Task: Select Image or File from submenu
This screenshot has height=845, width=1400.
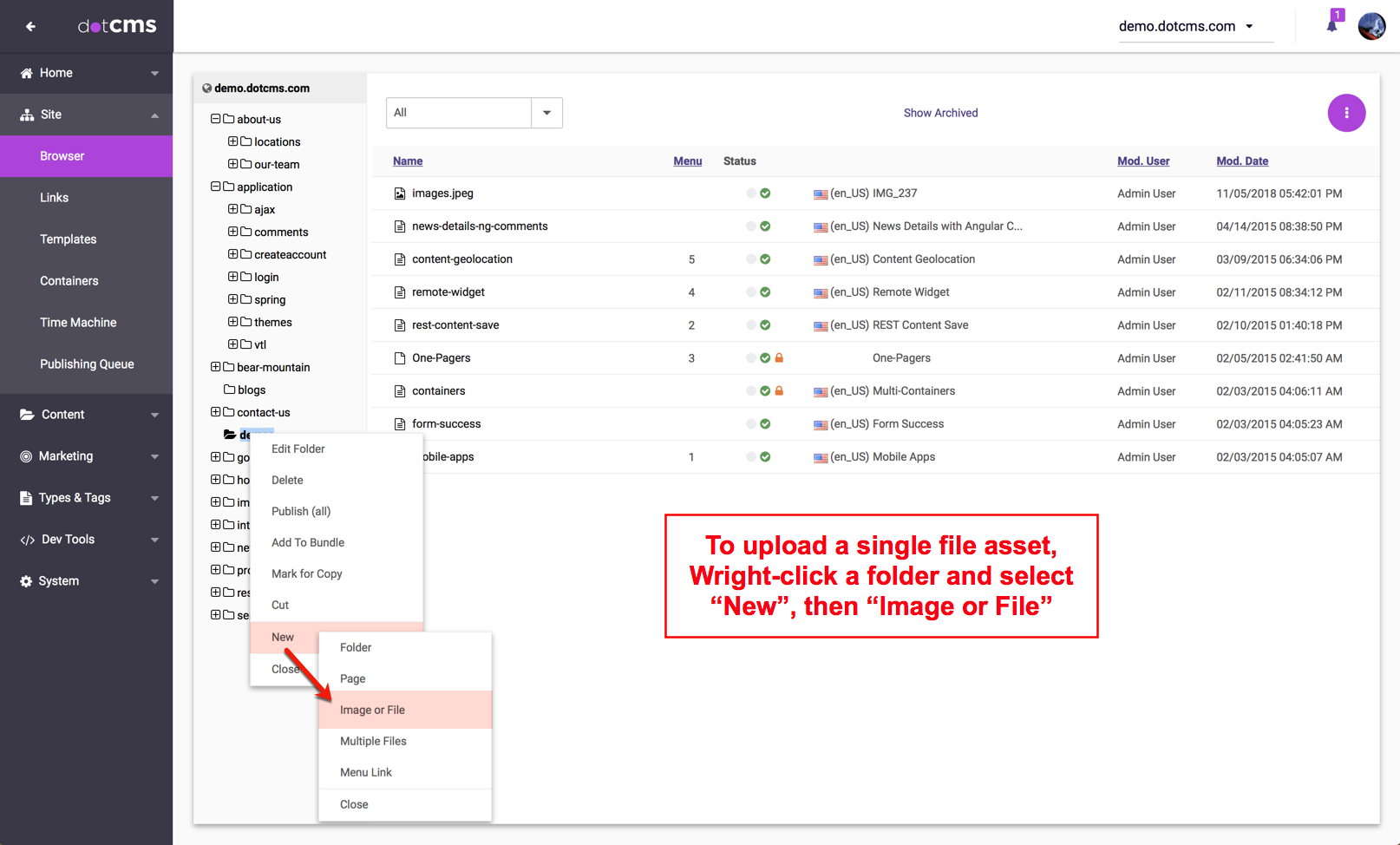Action: pos(372,710)
